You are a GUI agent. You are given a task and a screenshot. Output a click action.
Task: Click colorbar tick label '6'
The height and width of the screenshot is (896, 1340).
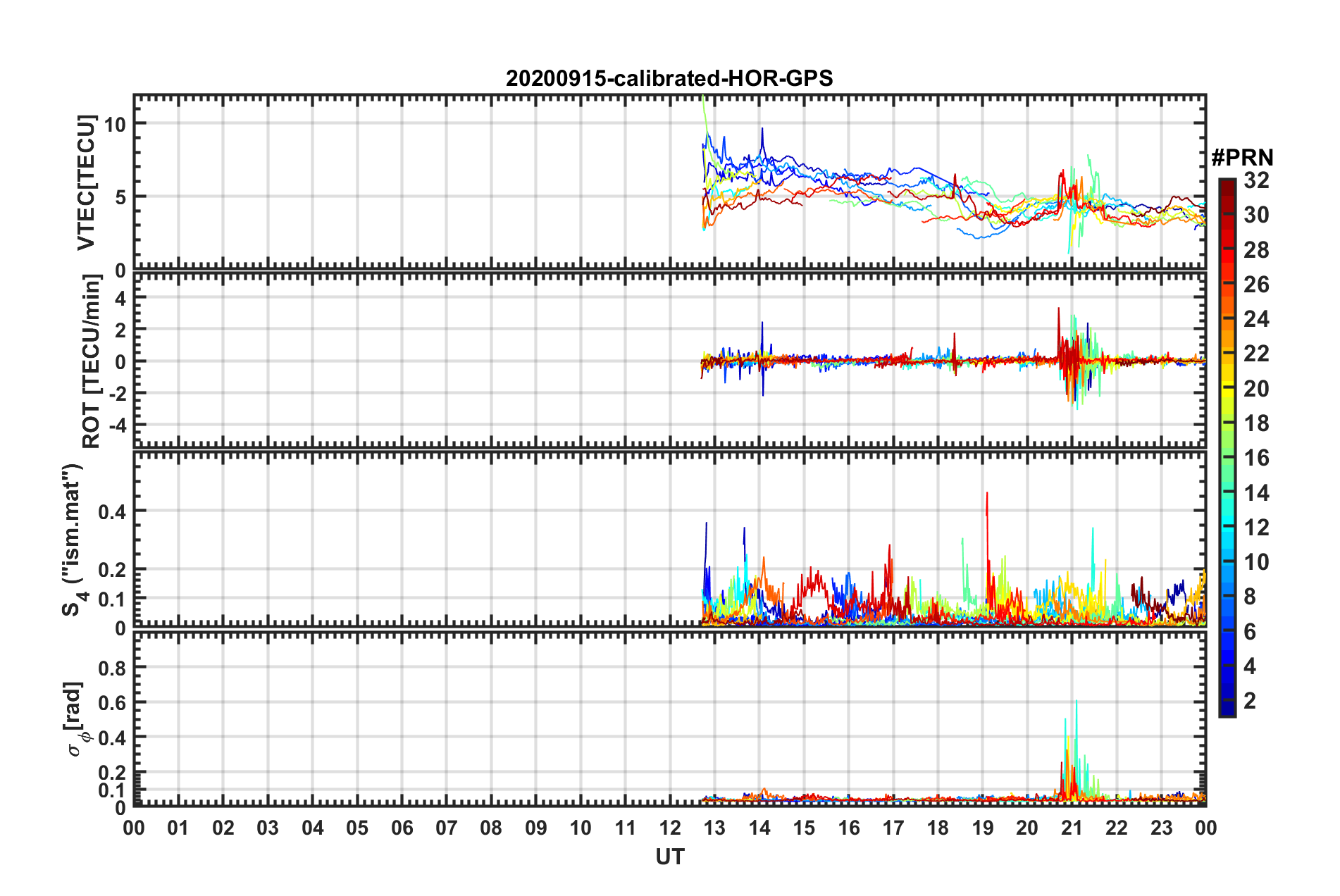click(x=1250, y=631)
